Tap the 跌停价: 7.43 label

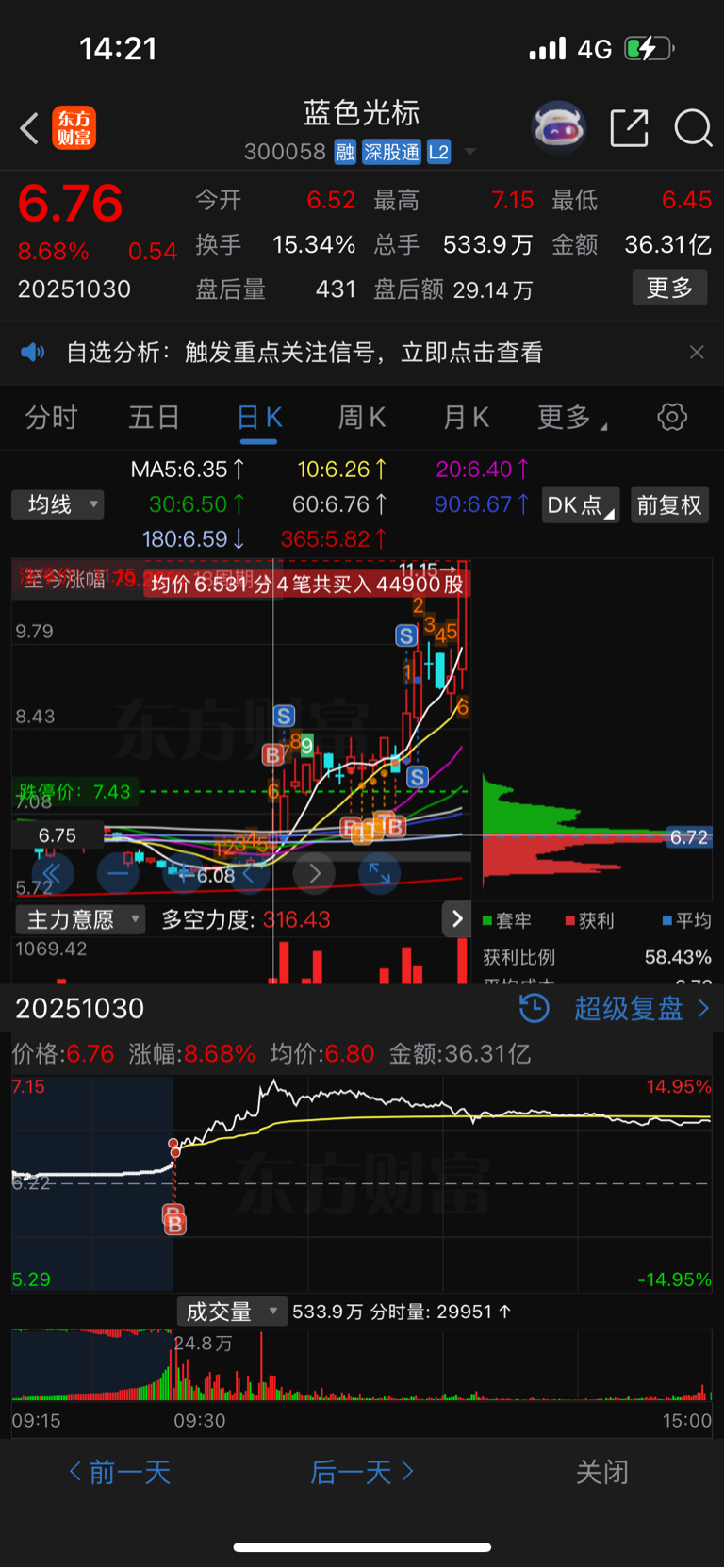74,792
